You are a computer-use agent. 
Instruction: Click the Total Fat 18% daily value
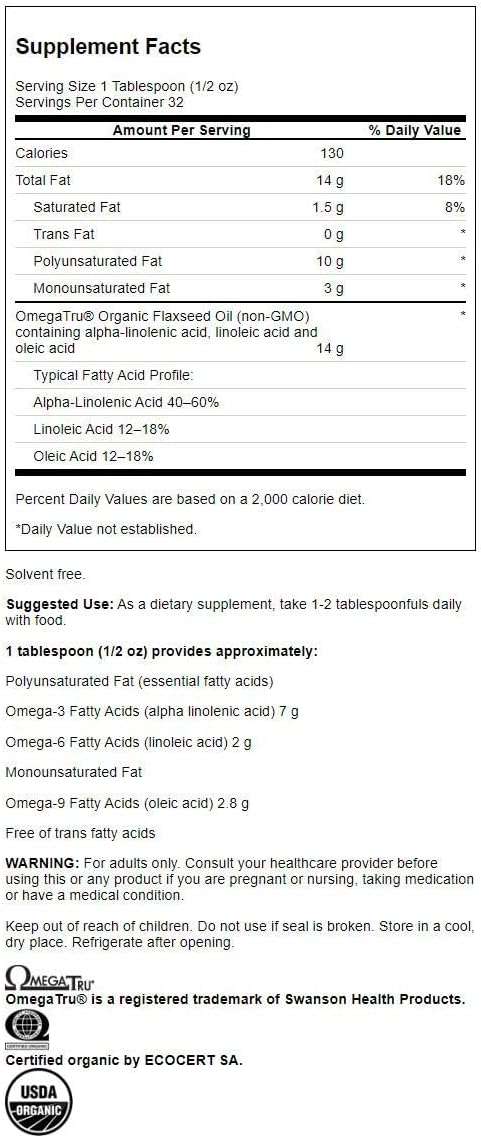(x=452, y=180)
